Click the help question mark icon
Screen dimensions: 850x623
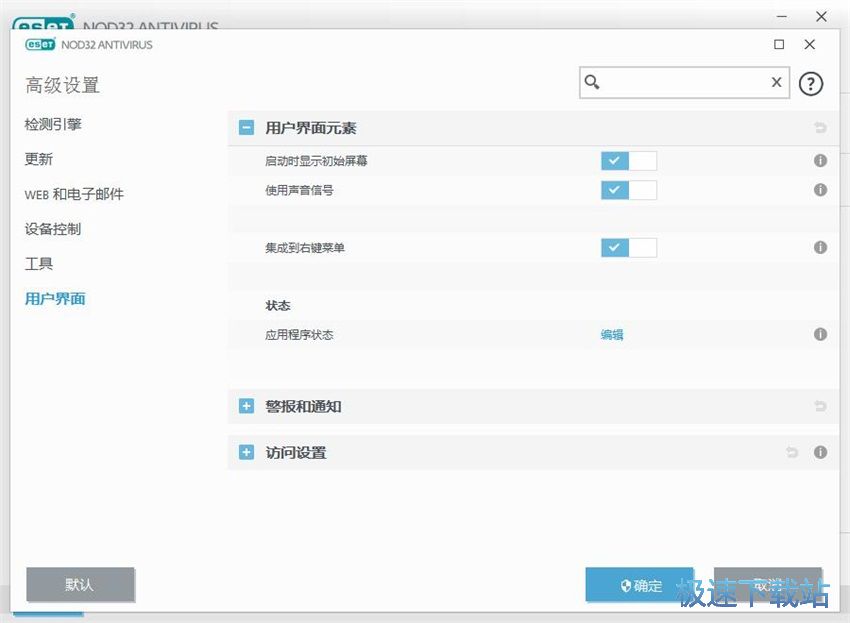coord(810,84)
